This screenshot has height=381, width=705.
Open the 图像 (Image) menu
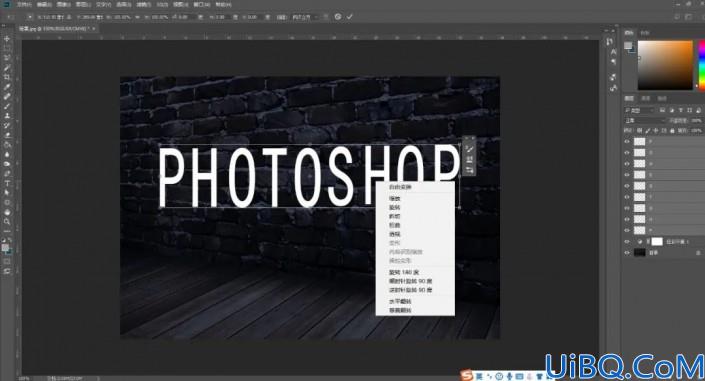[x=63, y=4]
